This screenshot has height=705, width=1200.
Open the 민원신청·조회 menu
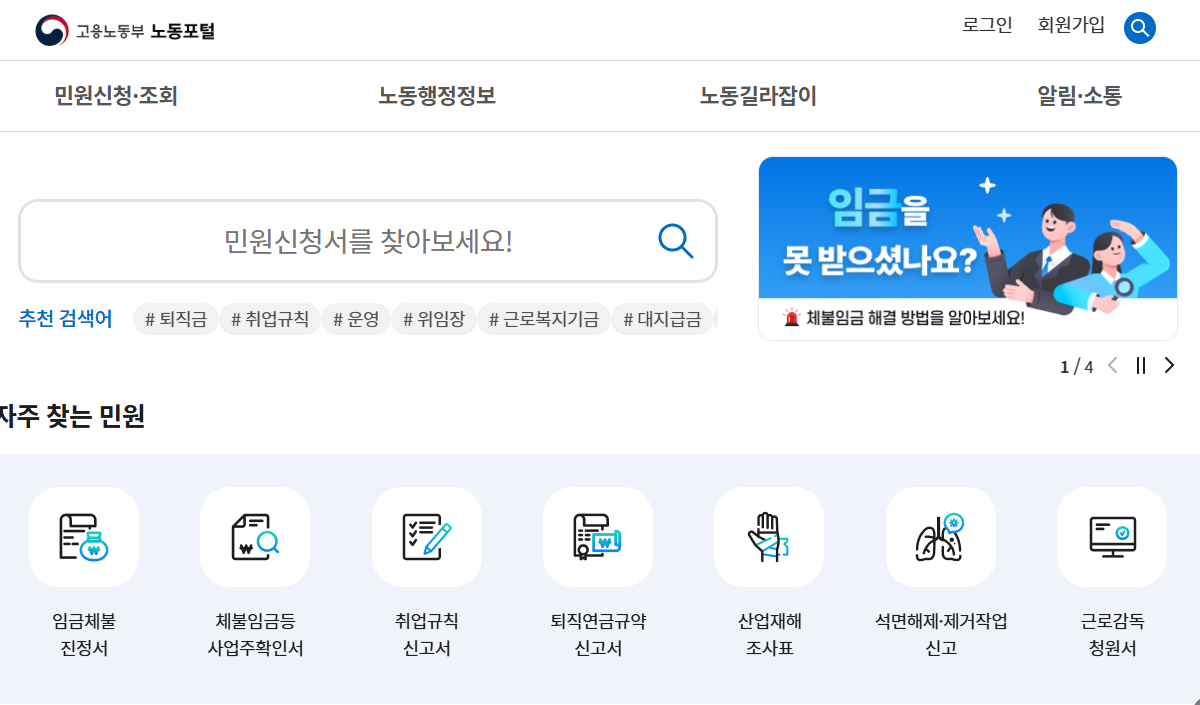tap(114, 96)
